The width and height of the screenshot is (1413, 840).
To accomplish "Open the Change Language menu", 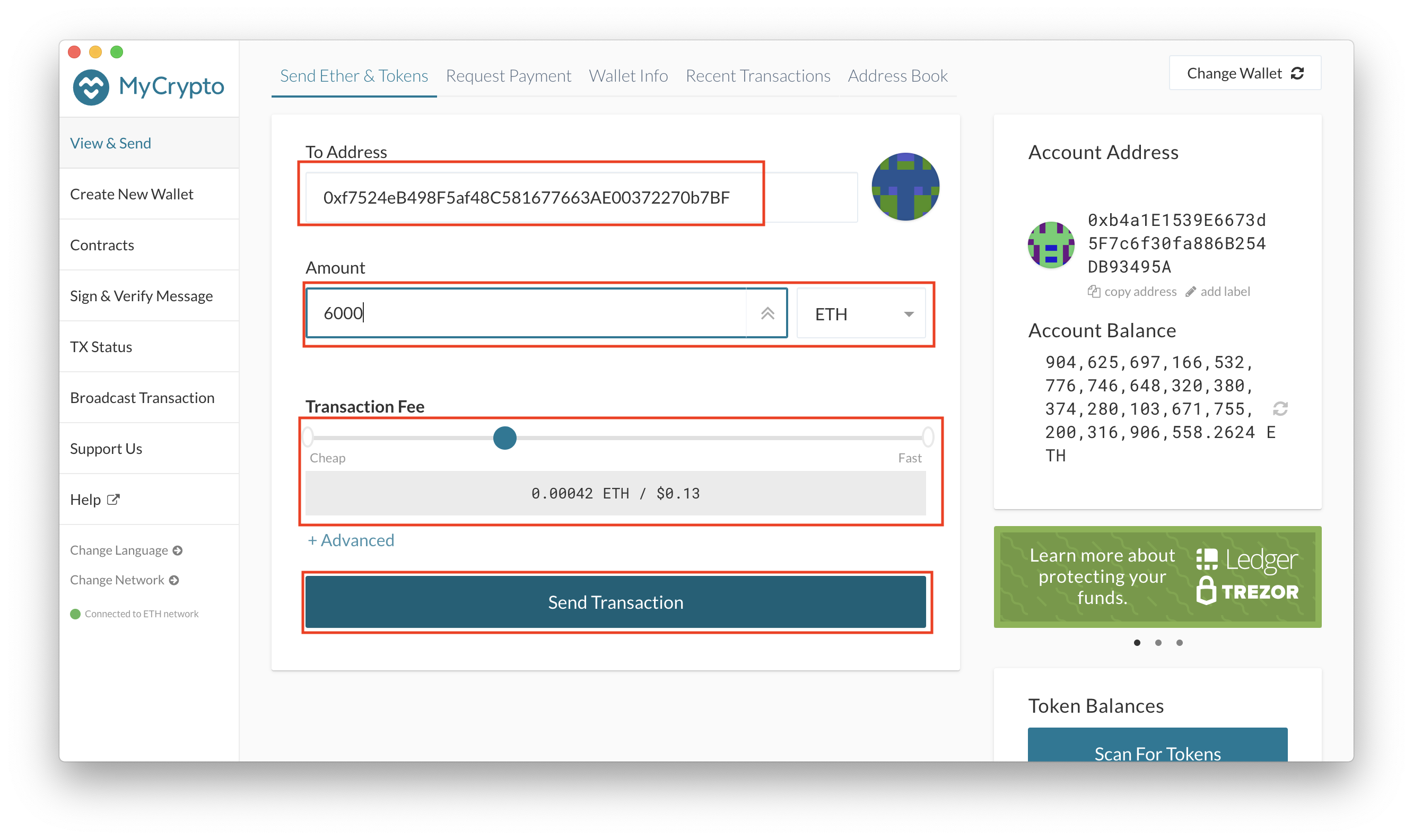I will 126,550.
